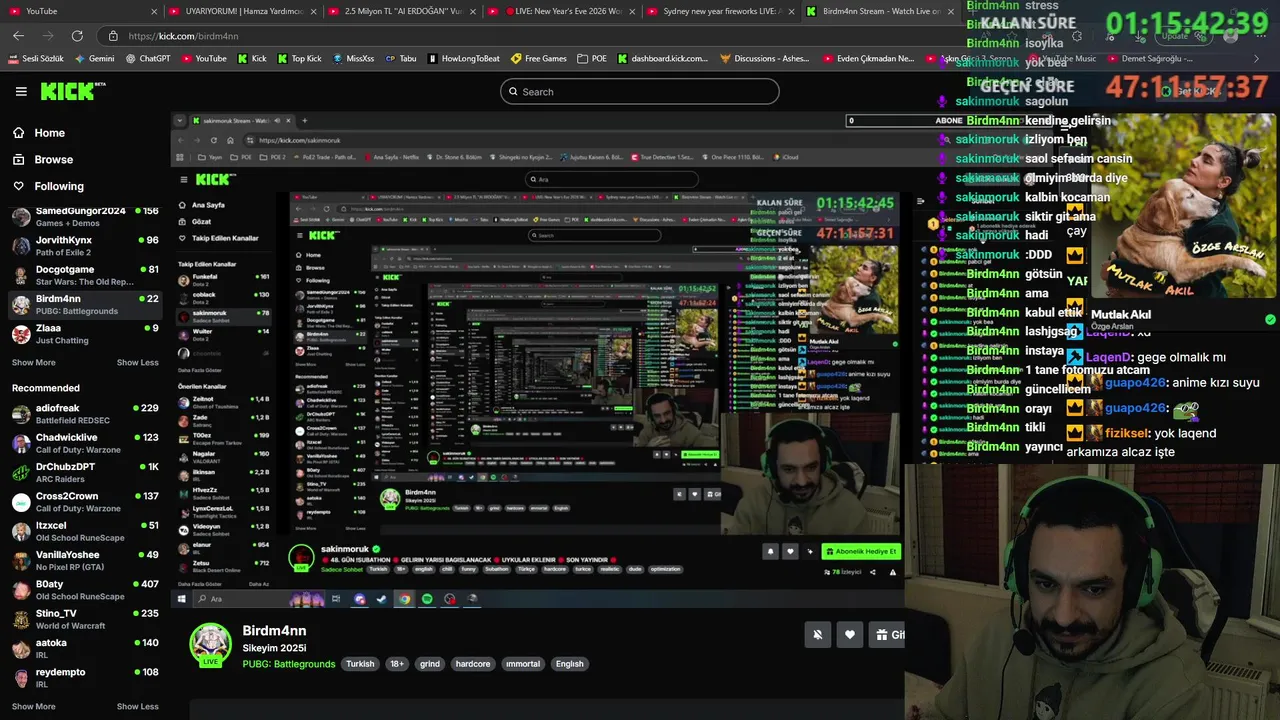Toggle bell on sakinmoruk's streamed page
Viewport: 1280px width, 720px height.
[x=770, y=551]
